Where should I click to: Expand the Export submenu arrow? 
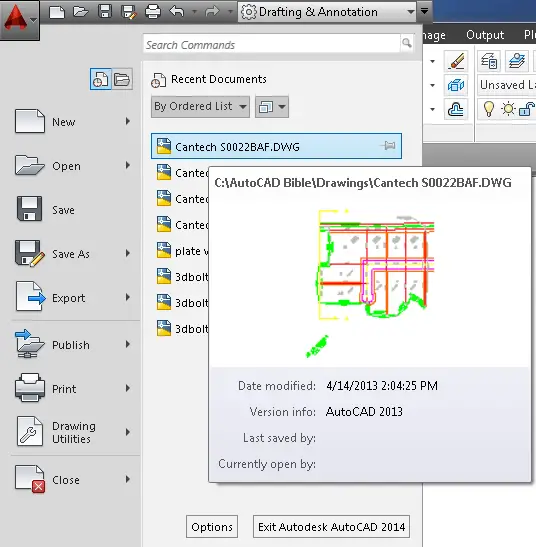pyautogui.click(x=128, y=297)
